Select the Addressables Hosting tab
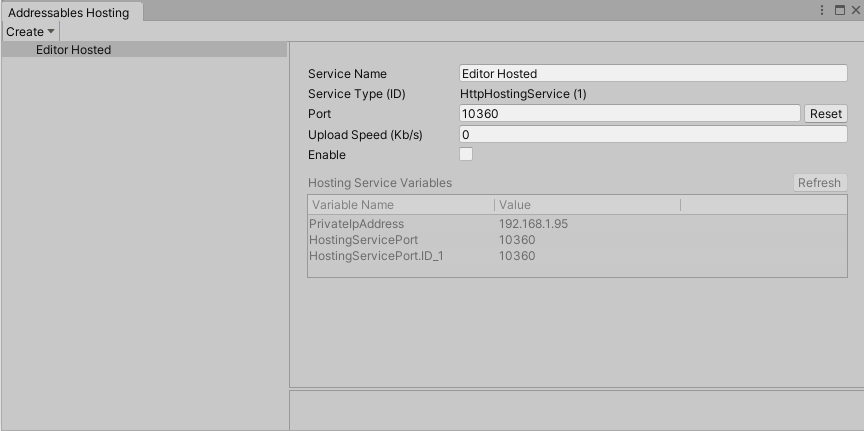864x431 pixels. (x=68, y=13)
